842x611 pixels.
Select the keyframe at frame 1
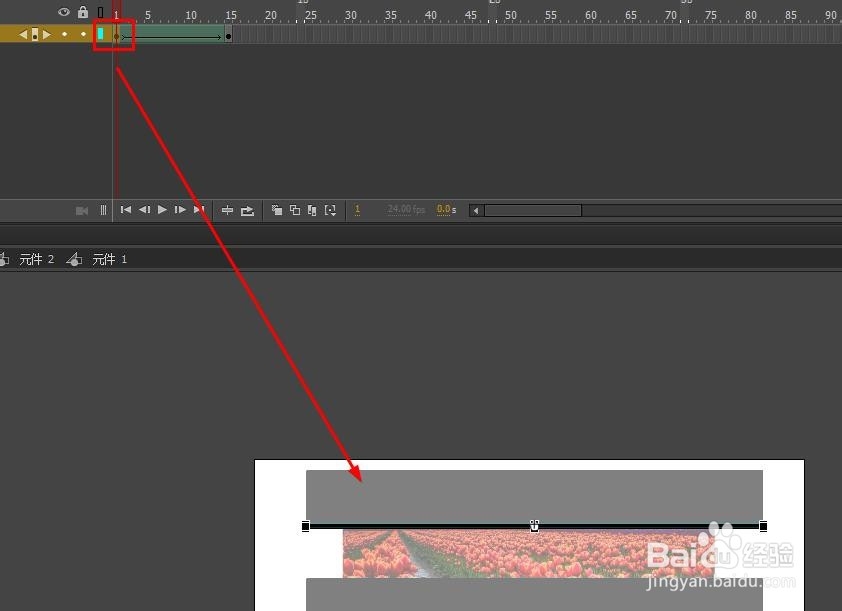click(x=117, y=35)
